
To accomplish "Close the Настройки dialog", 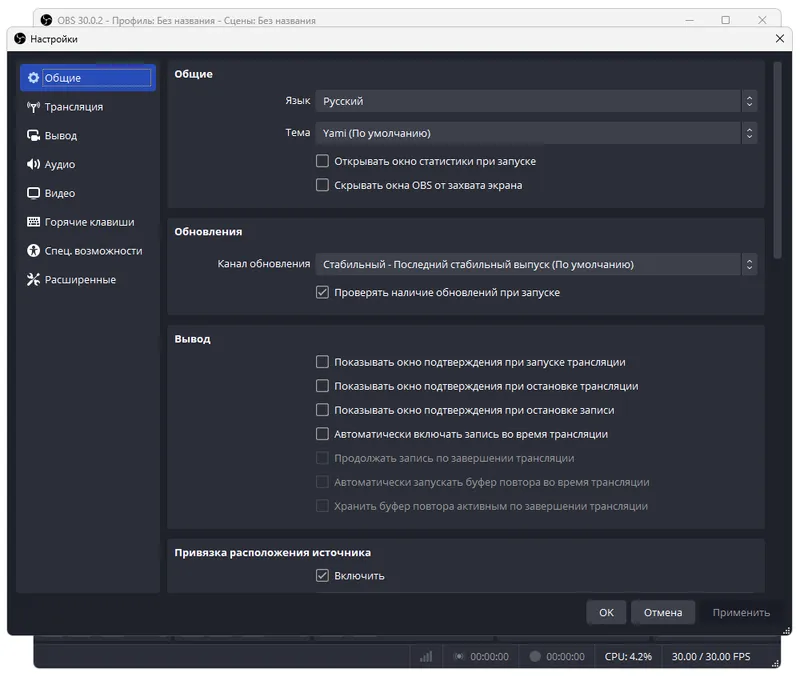I will [x=780, y=39].
